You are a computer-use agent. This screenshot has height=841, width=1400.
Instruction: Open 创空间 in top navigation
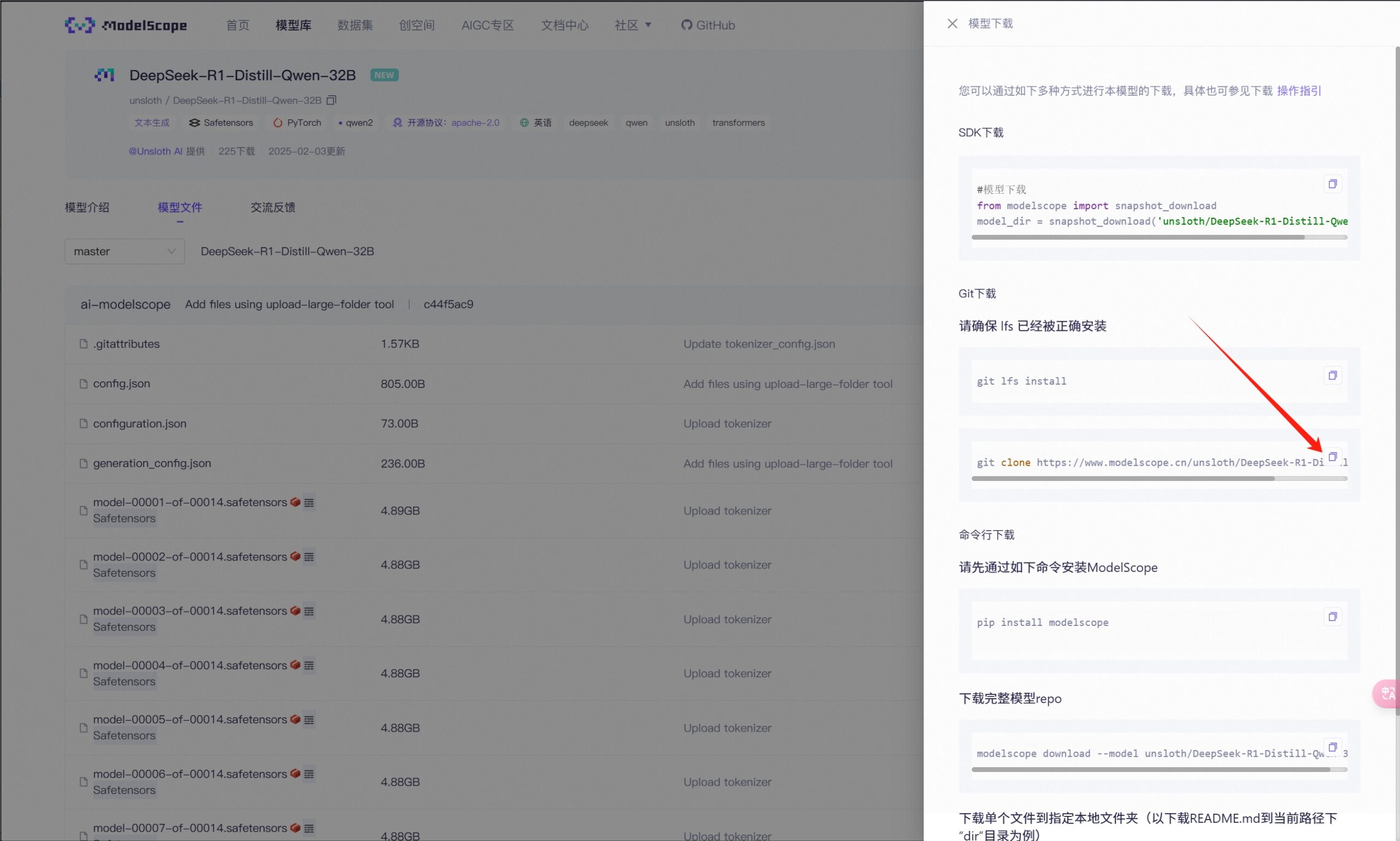tap(417, 25)
